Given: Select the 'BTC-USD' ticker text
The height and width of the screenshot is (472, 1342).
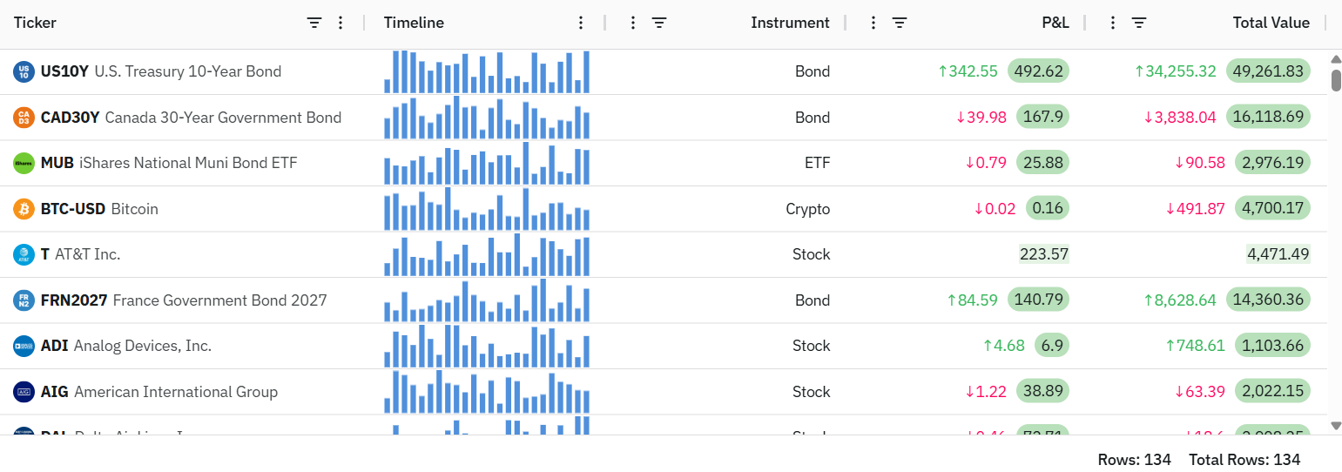Looking at the screenshot, I should click(73, 209).
